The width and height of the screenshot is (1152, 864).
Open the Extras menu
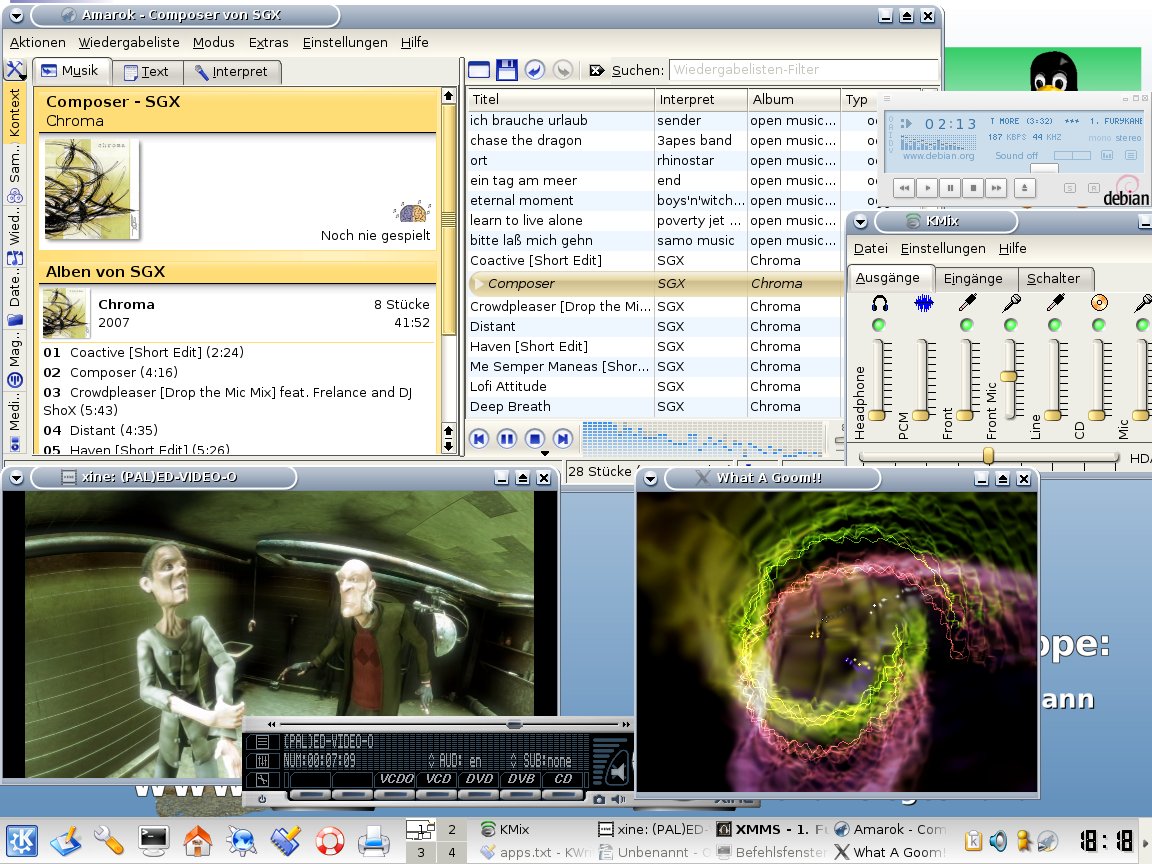pyautogui.click(x=268, y=43)
